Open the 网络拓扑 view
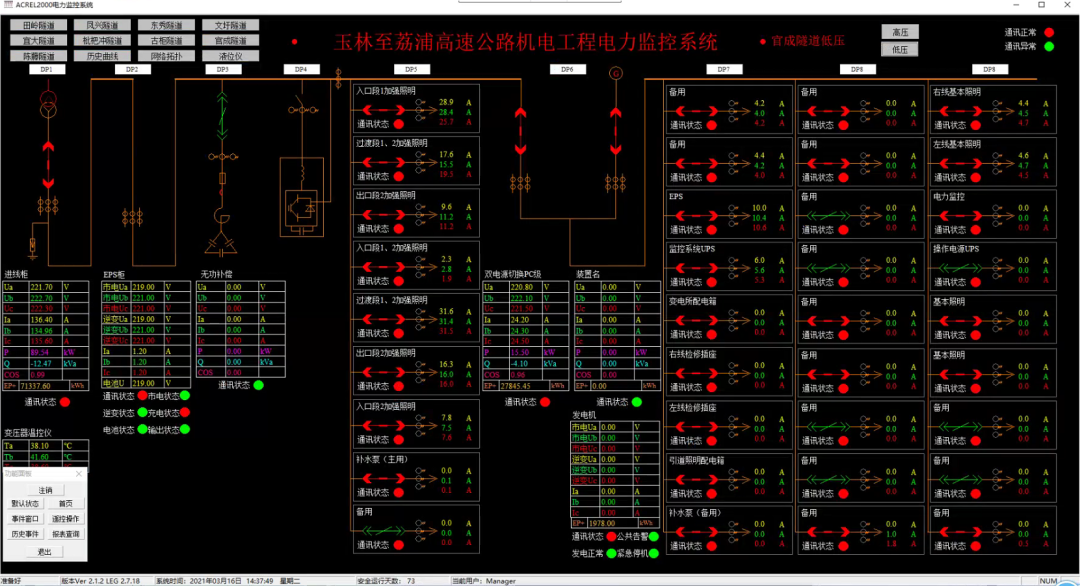The width and height of the screenshot is (1080, 586). click(x=166, y=56)
